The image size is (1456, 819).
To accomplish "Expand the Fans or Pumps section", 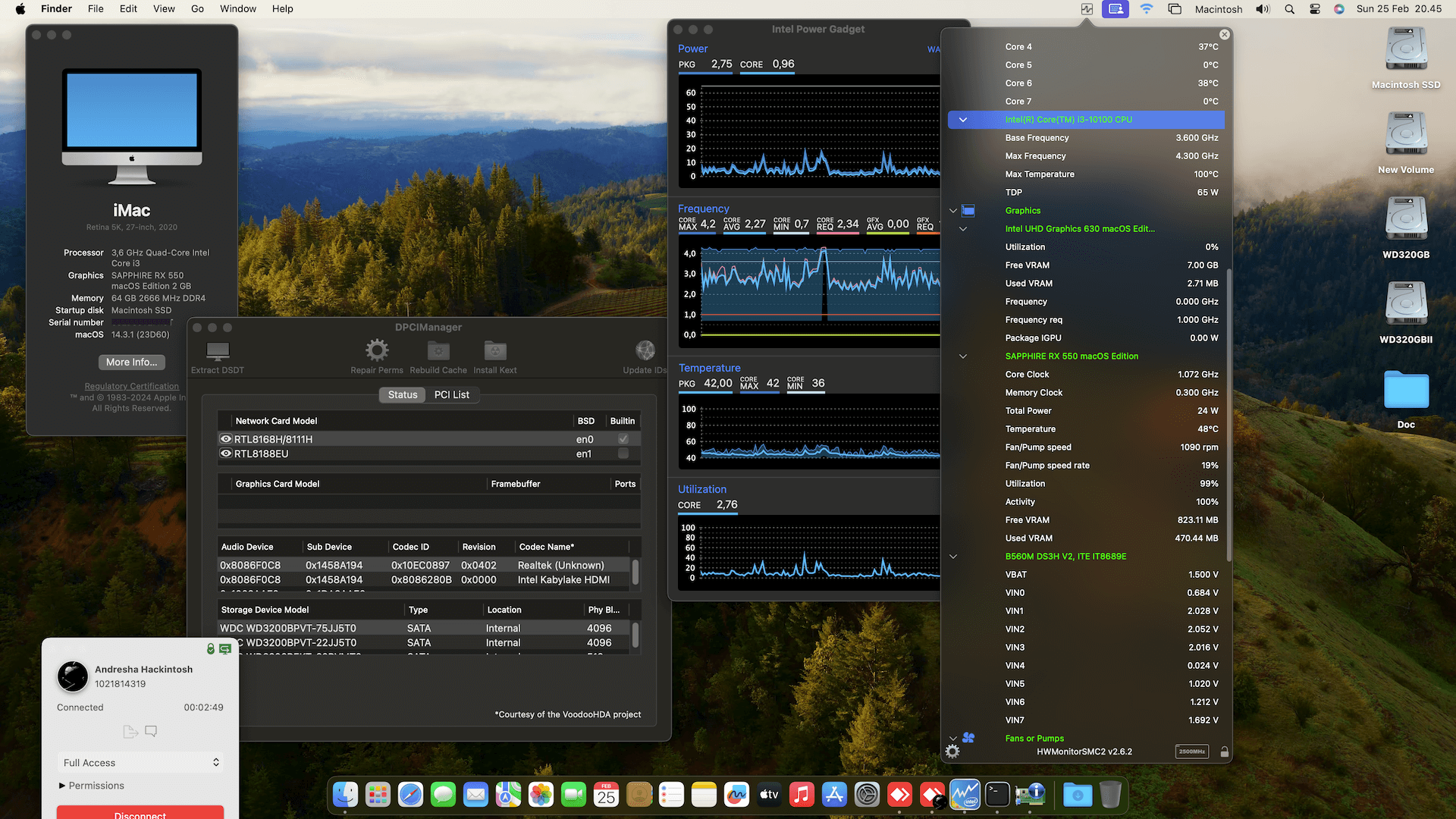I will (953, 737).
